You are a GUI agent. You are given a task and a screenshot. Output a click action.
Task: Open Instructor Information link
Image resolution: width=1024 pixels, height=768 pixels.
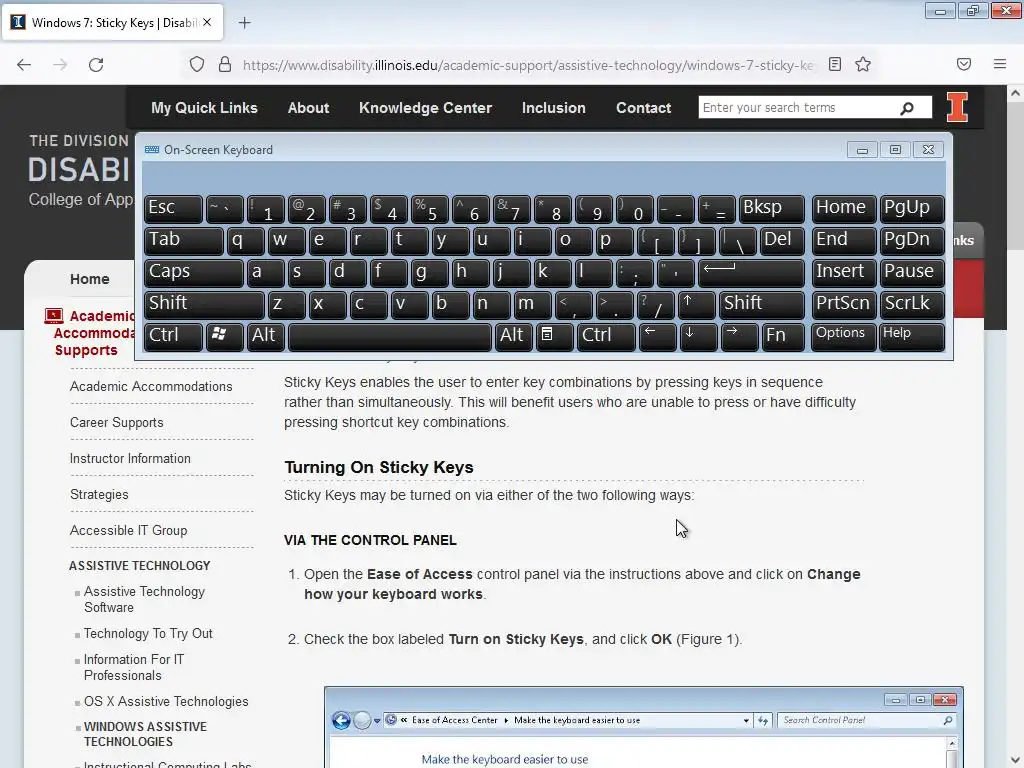point(130,458)
